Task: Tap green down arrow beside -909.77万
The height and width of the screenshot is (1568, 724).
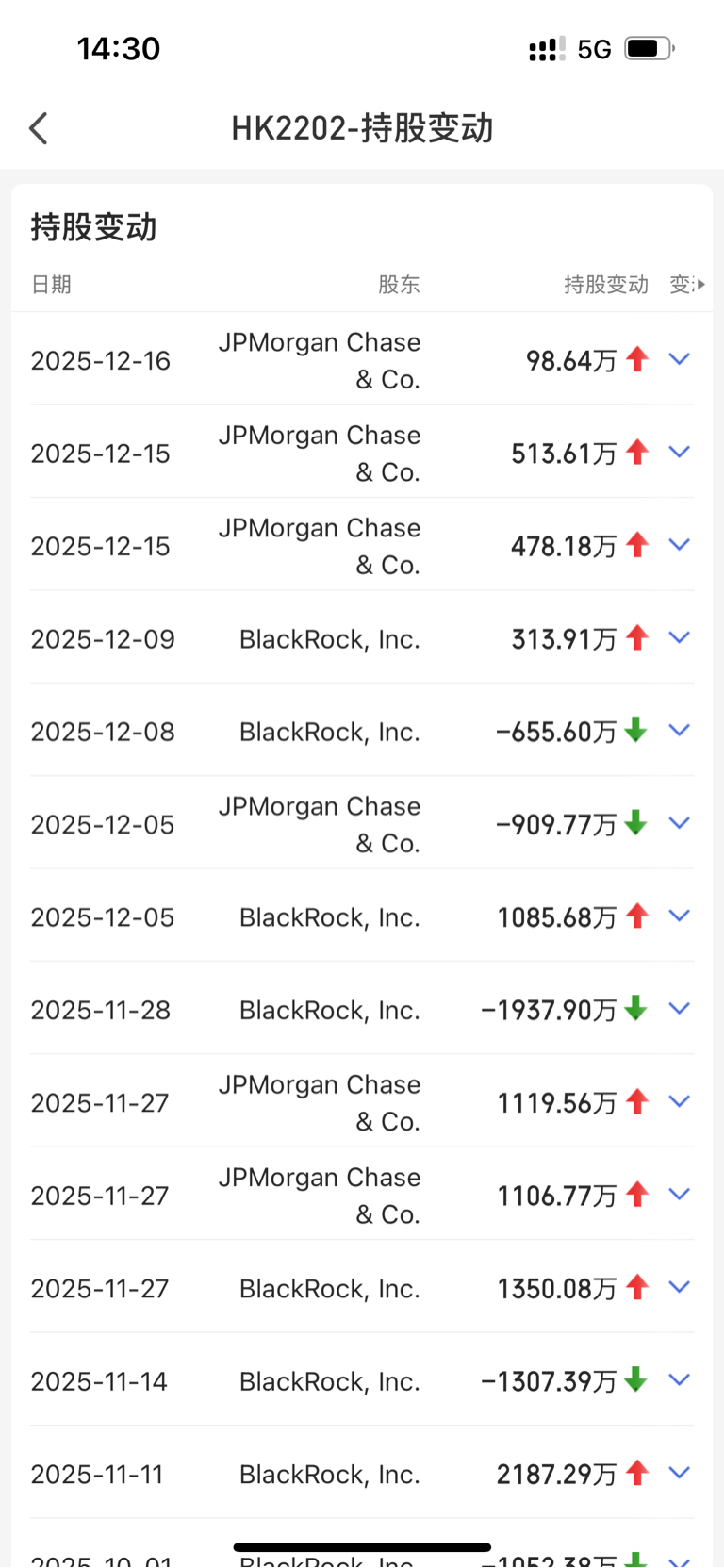Action: (x=636, y=823)
